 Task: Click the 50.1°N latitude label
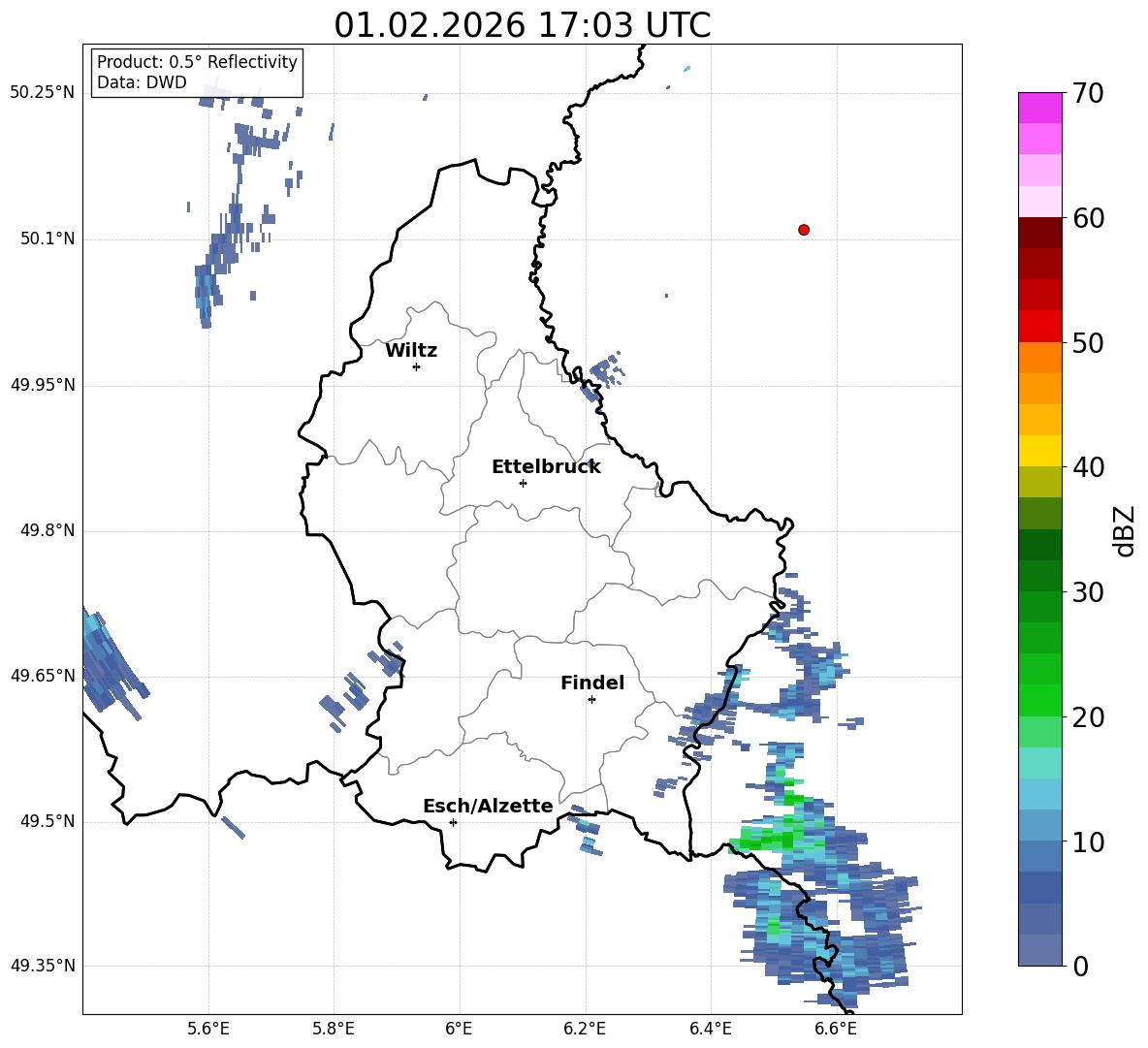click(48, 238)
